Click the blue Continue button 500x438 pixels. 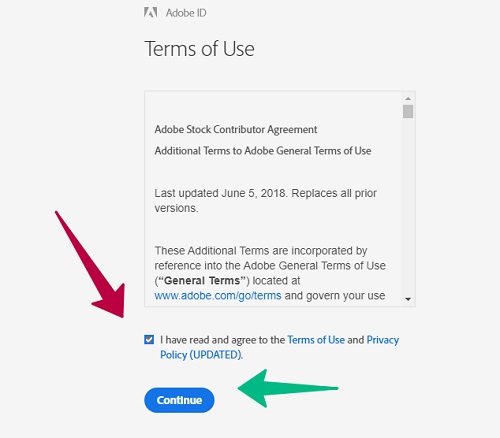pyautogui.click(x=179, y=400)
